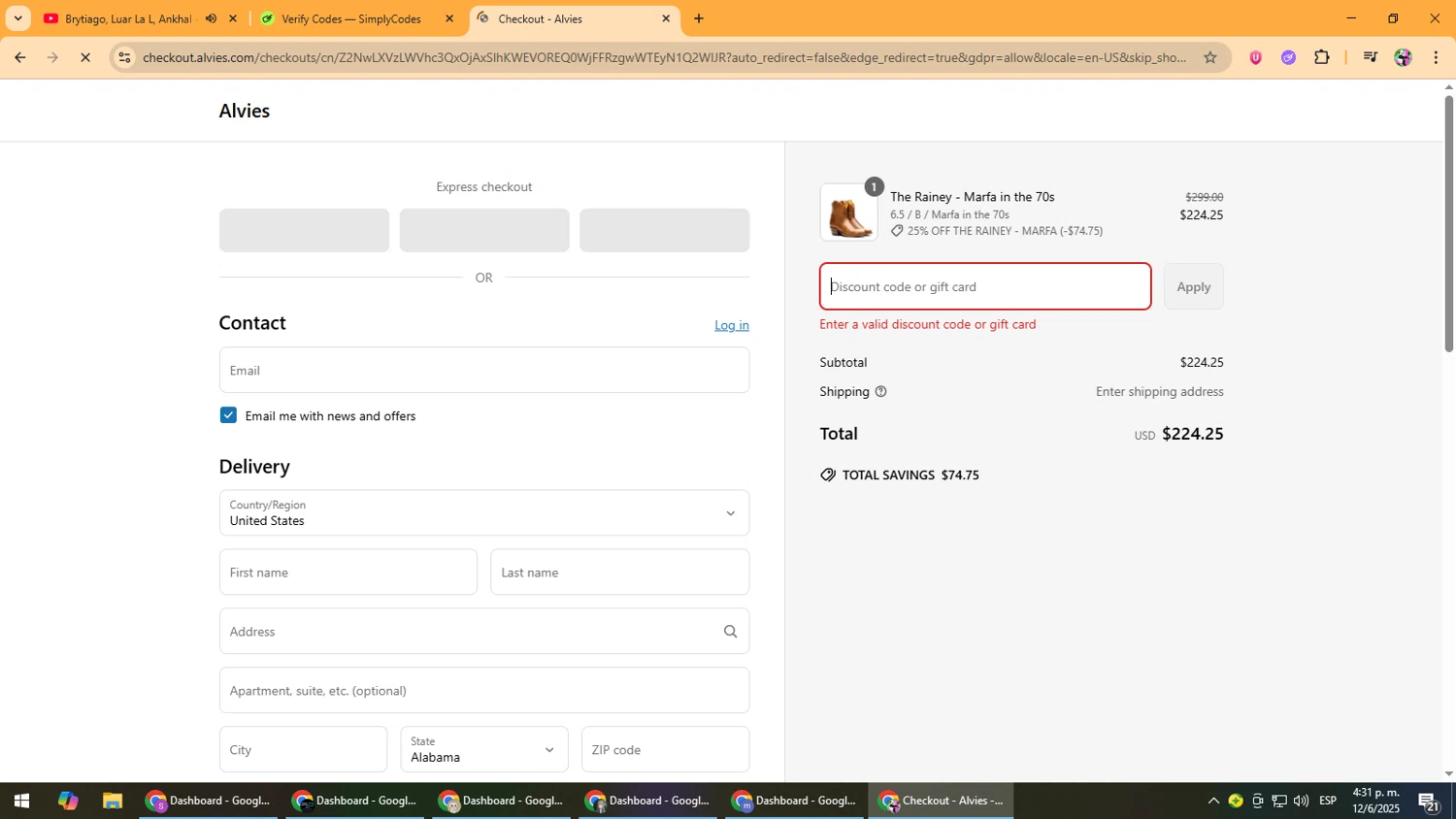The width and height of the screenshot is (1456, 819).
Task: Open the Chrome three-dot menu
Action: coord(1436,57)
